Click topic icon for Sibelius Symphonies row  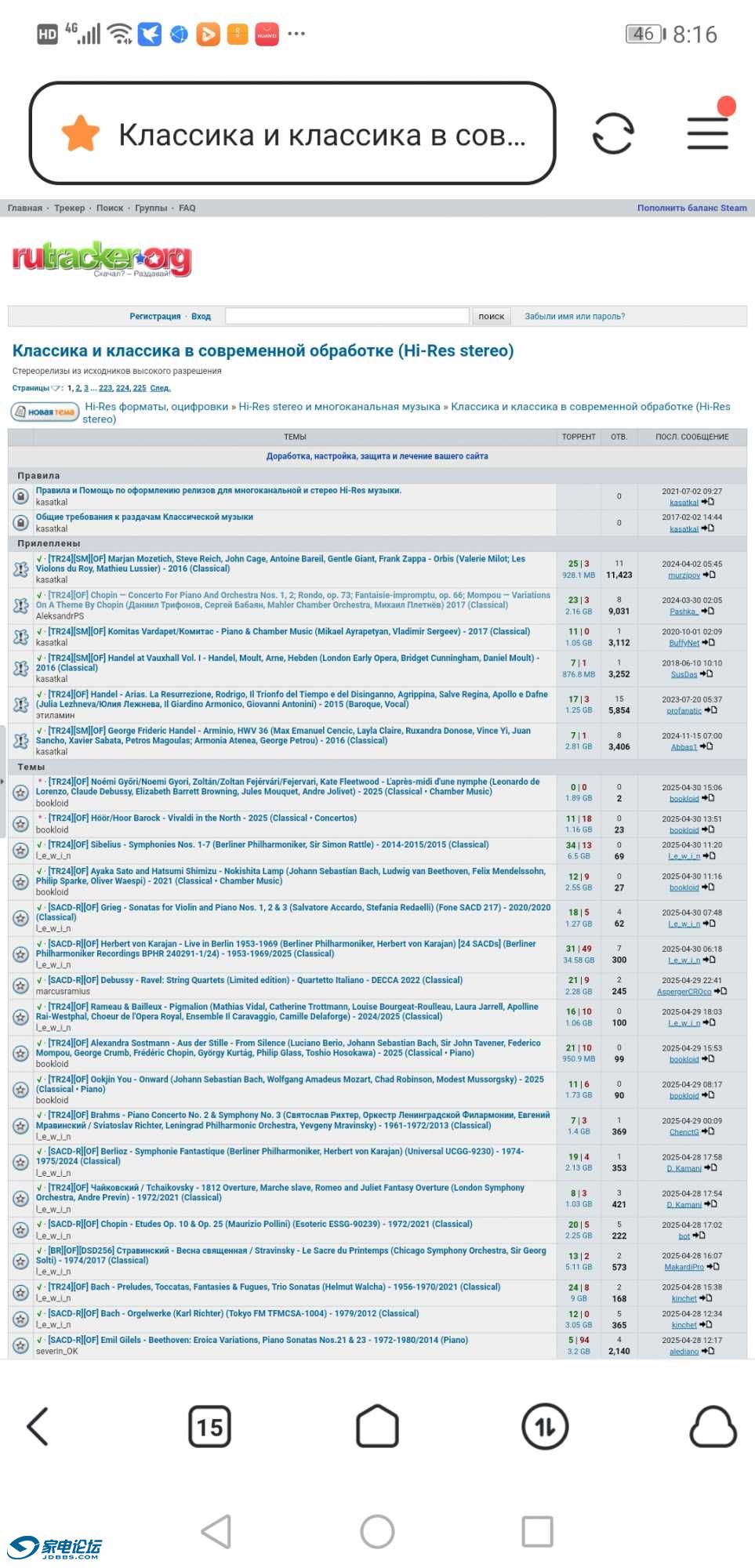click(x=21, y=850)
